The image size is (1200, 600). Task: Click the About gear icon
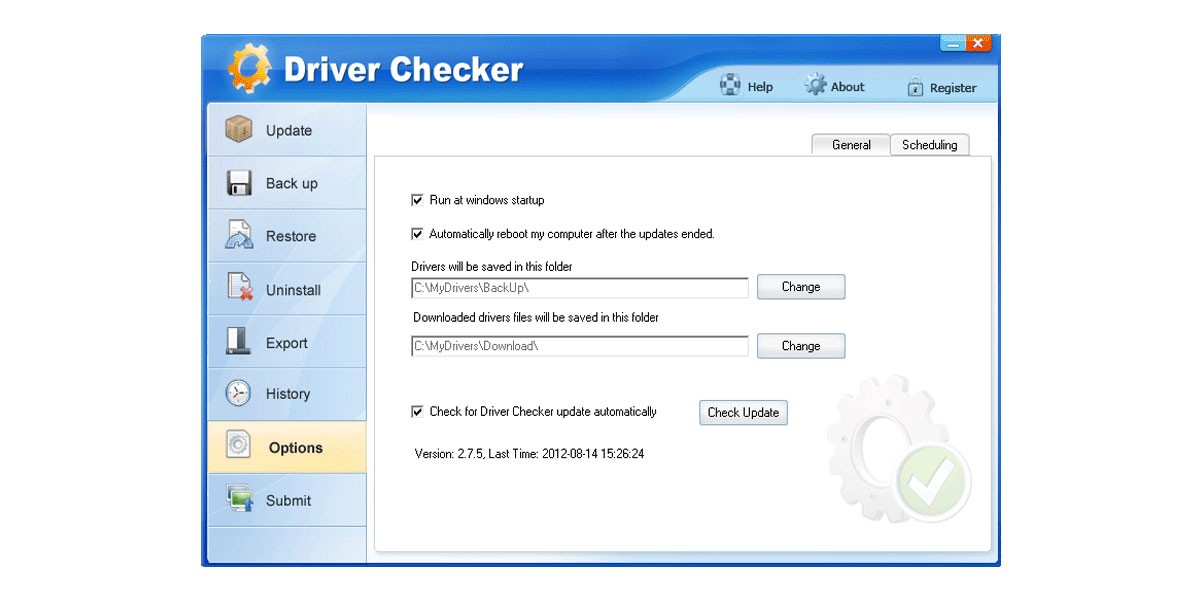coord(816,85)
